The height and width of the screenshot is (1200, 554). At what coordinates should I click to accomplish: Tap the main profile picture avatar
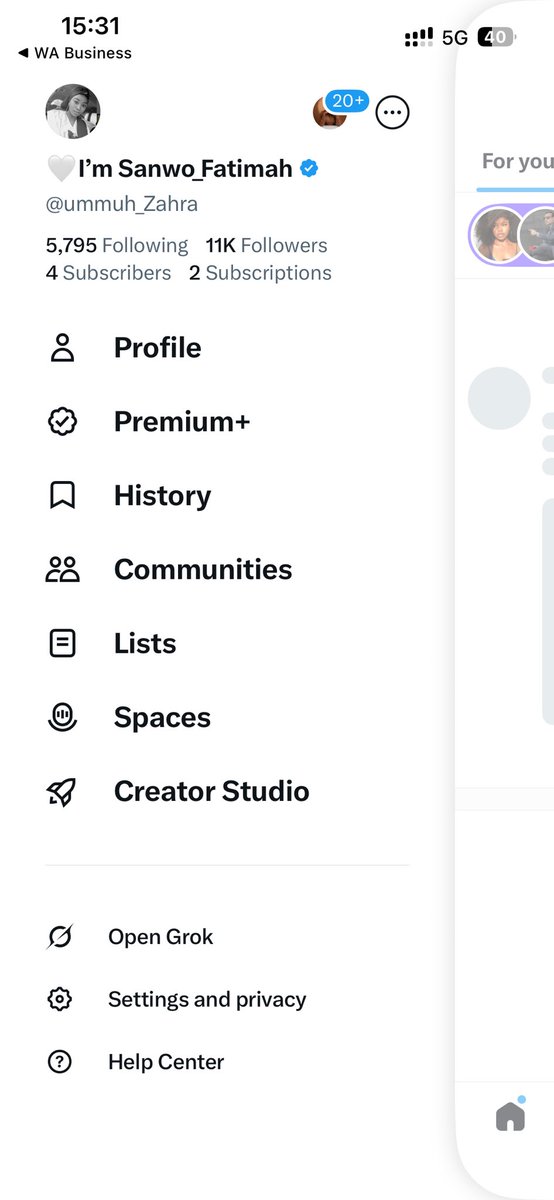click(73, 111)
